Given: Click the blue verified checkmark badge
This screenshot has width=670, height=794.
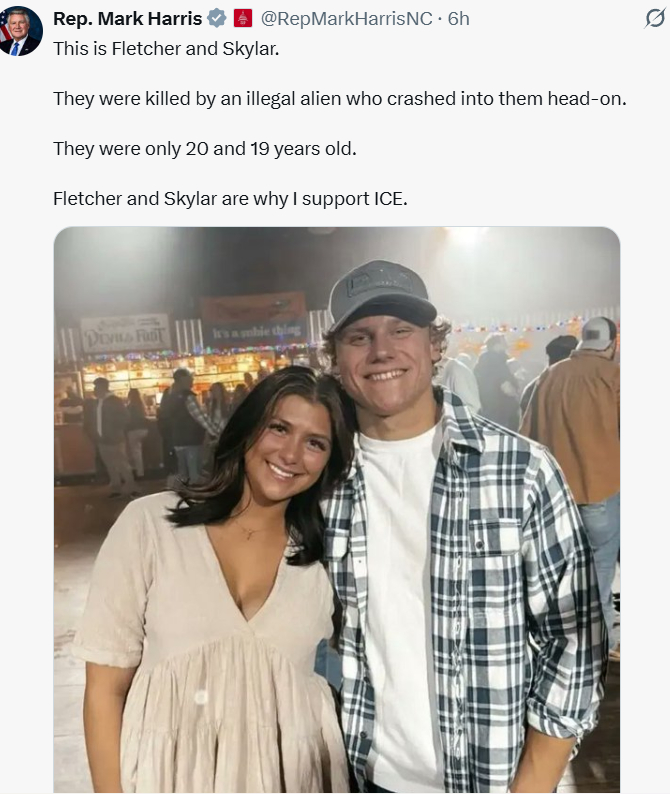Looking at the screenshot, I should pyautogui.click(x=217, y=19).
